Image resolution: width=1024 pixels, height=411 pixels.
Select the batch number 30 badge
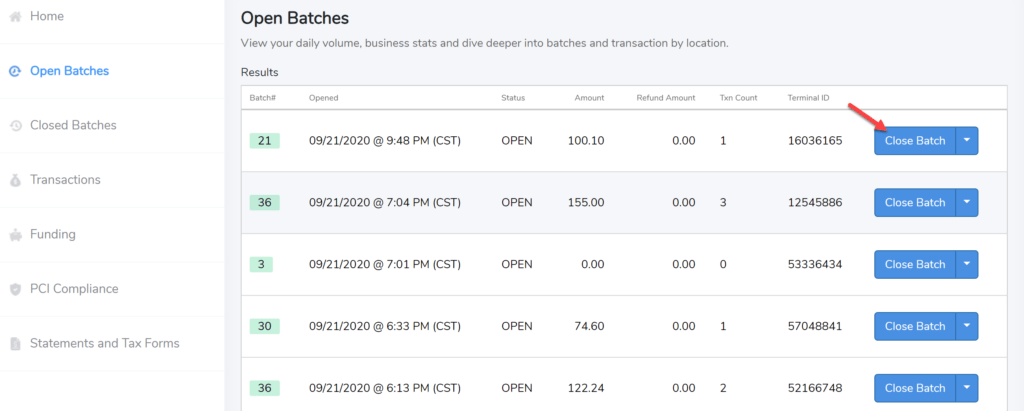(264, 326)
